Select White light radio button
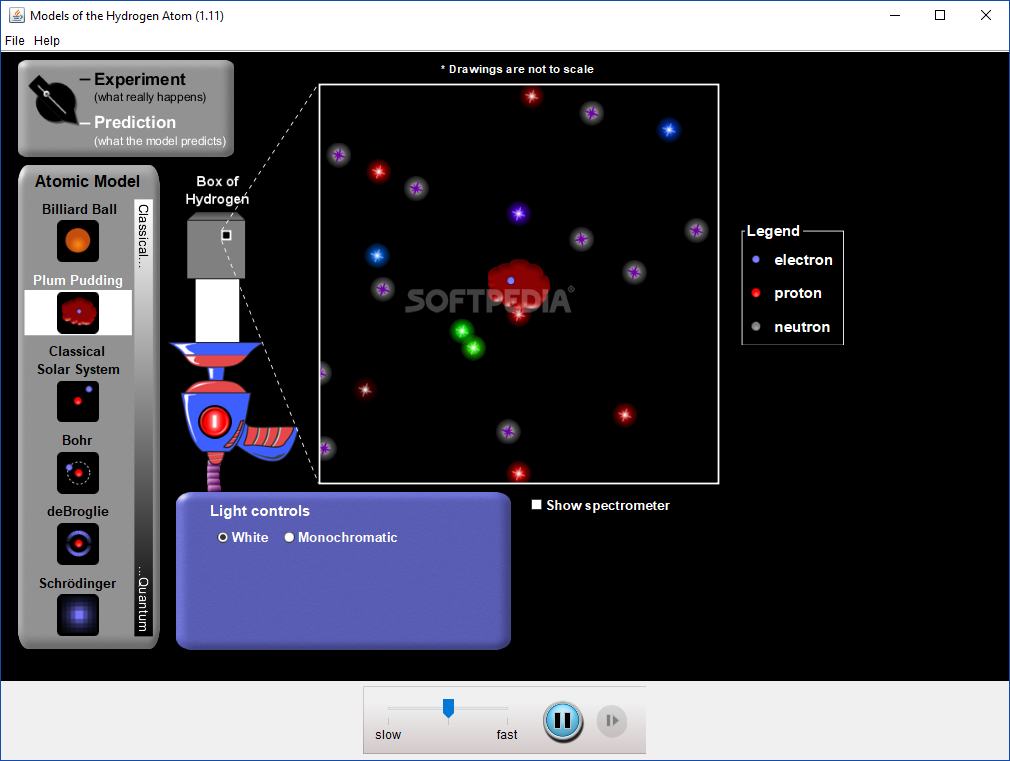The width and height of the screenshot is (1010, 761). (223, 537)
